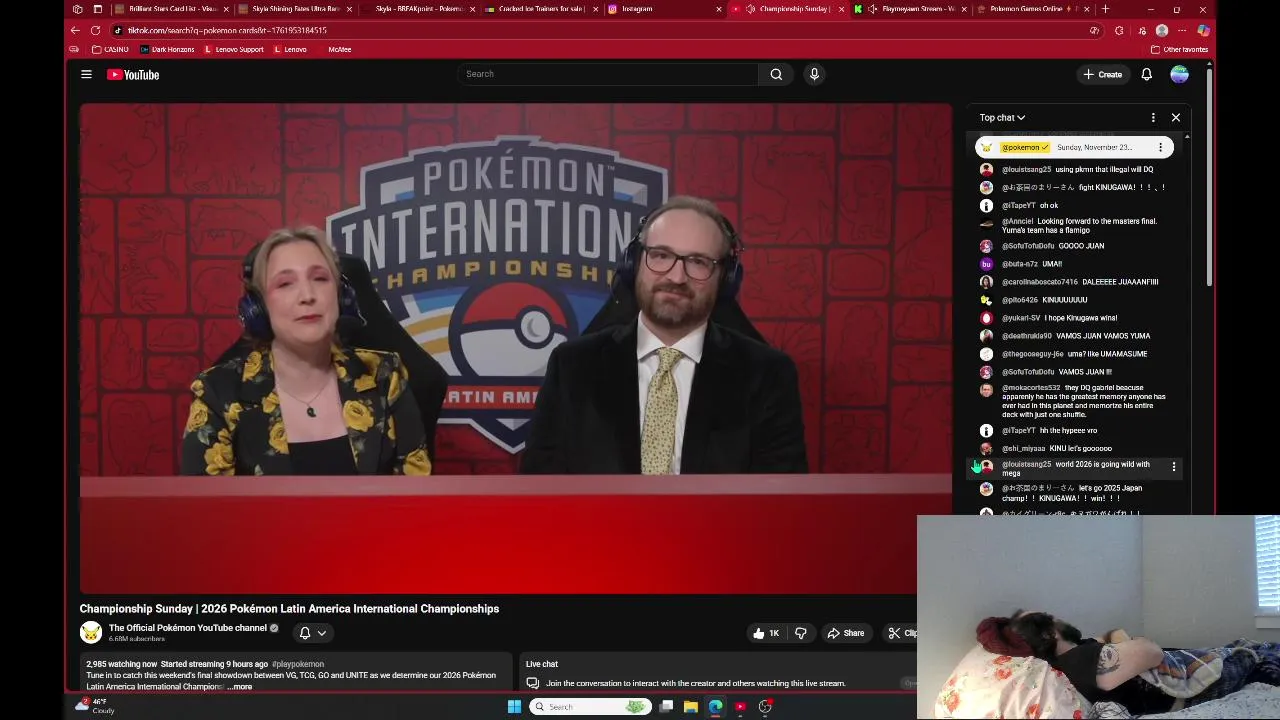Open the Lenovo Support bookmark
The image size is (1280, 720).
pos(234,49)
